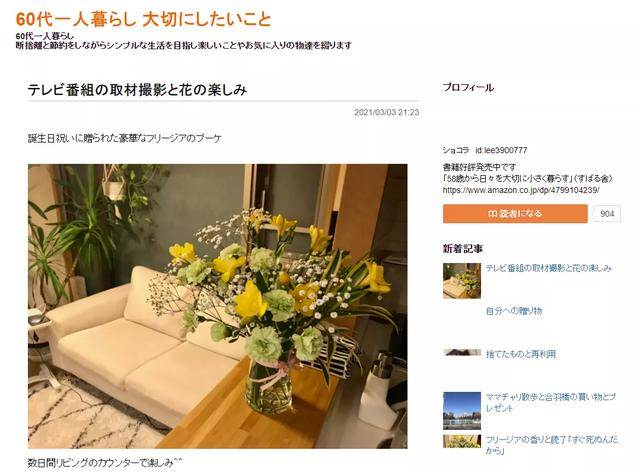Screen dimensions: 640x472
Task: Open the Amazon book URL in the profile
Action: [521, 190]
